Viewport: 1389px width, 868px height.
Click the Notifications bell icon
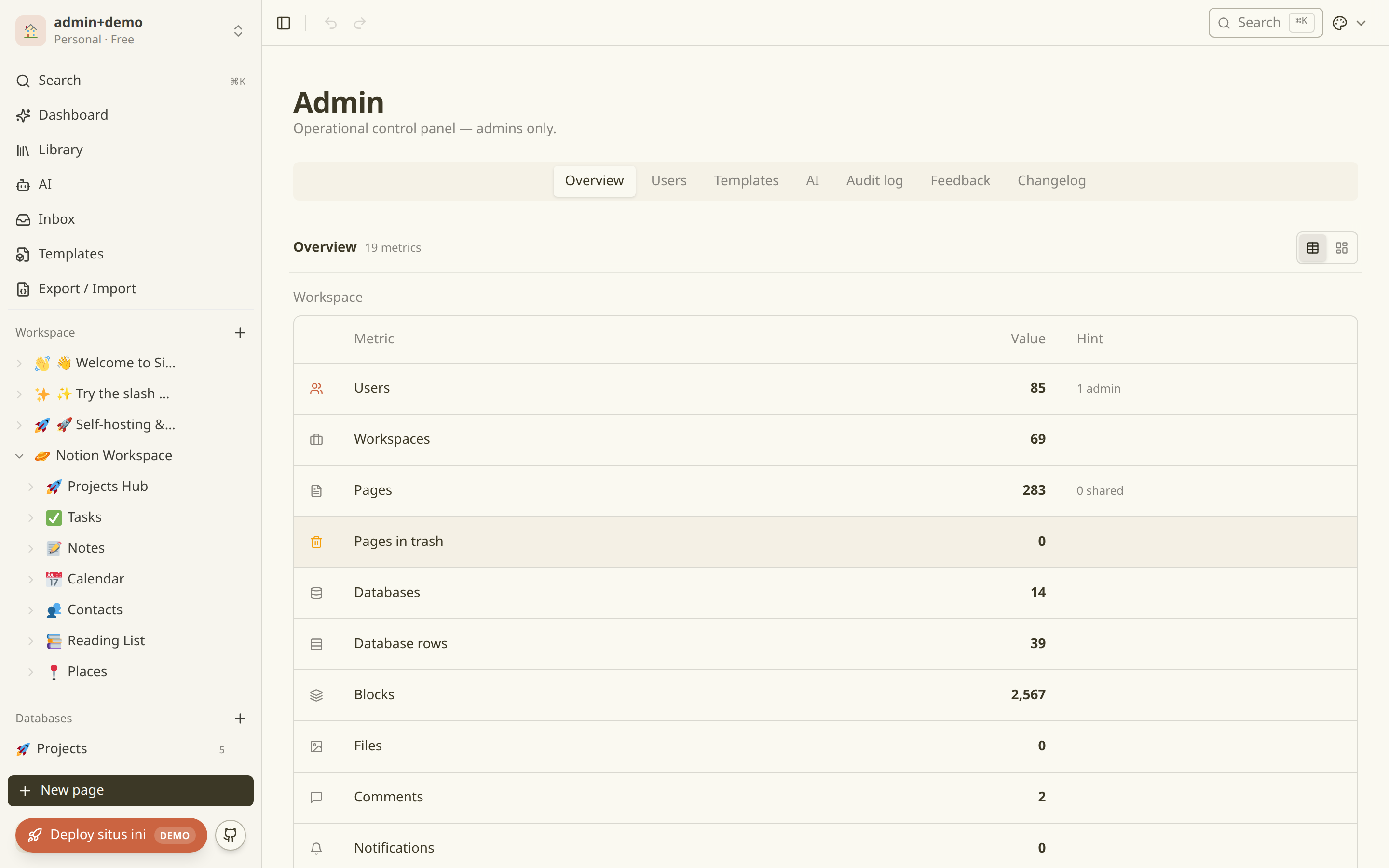click(316, 849)
